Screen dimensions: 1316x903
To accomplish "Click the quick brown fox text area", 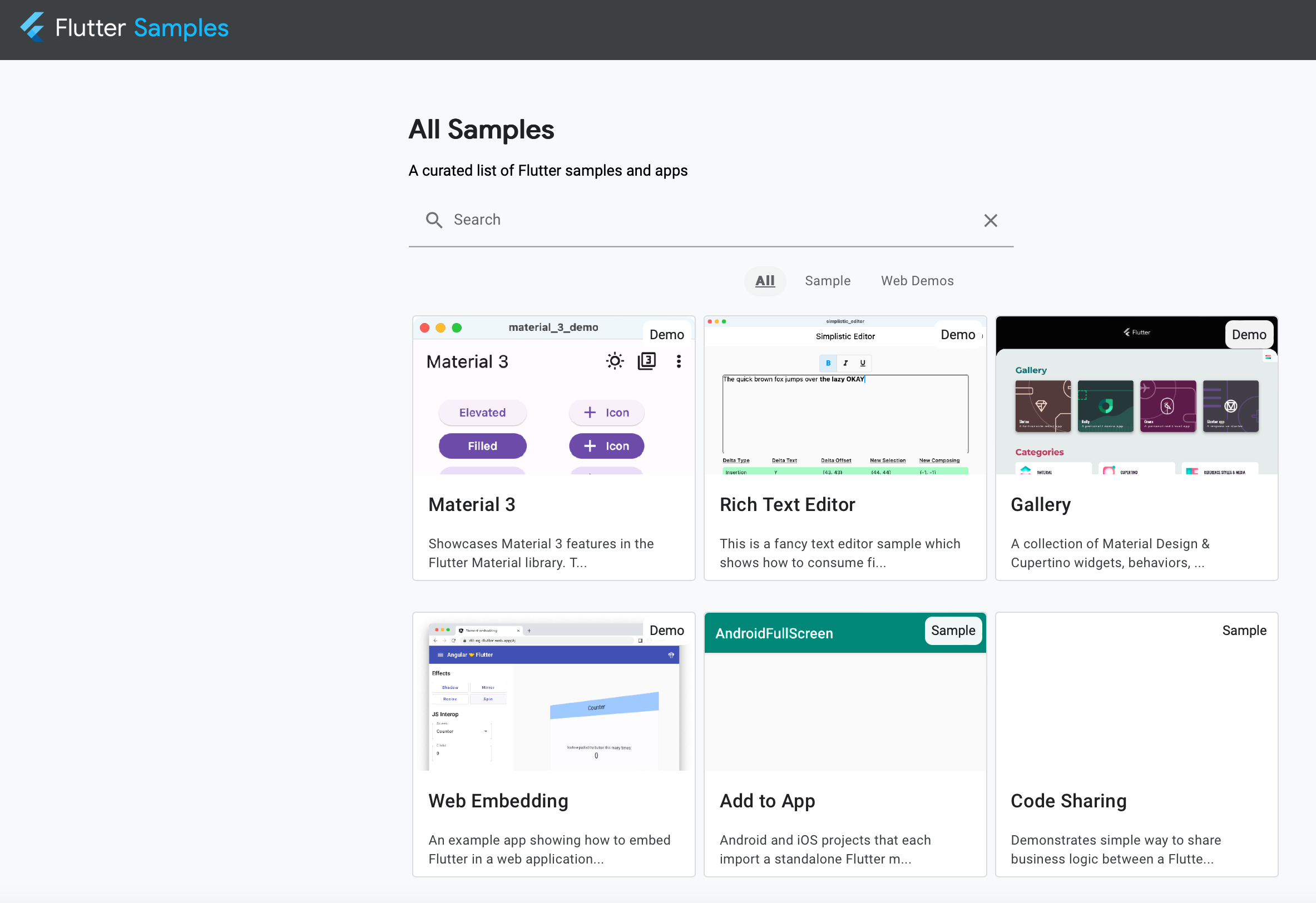I will coord(845,413).
